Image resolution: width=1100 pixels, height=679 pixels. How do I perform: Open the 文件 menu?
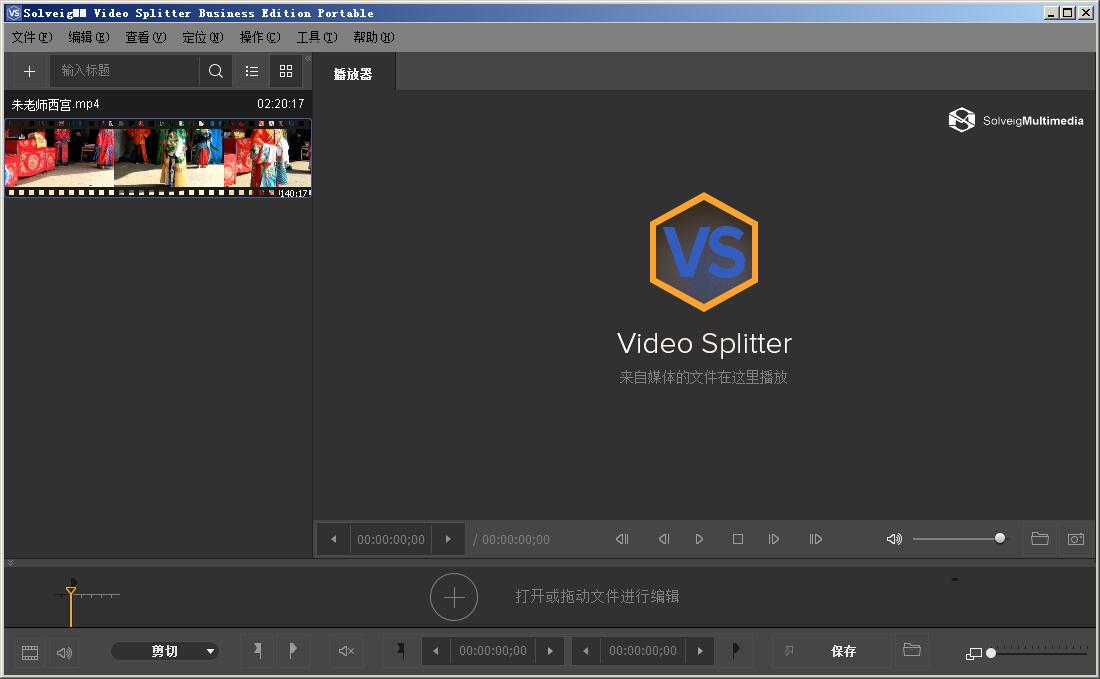[32, 37]
